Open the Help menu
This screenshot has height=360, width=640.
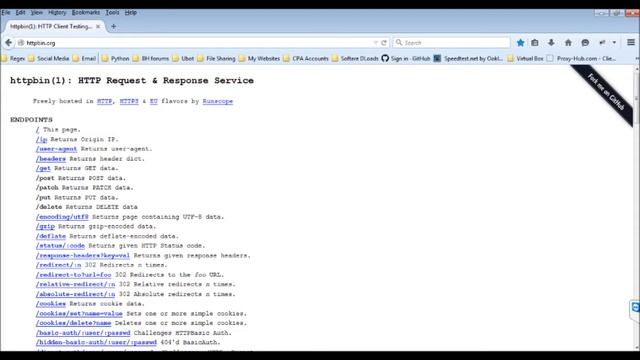131,13
